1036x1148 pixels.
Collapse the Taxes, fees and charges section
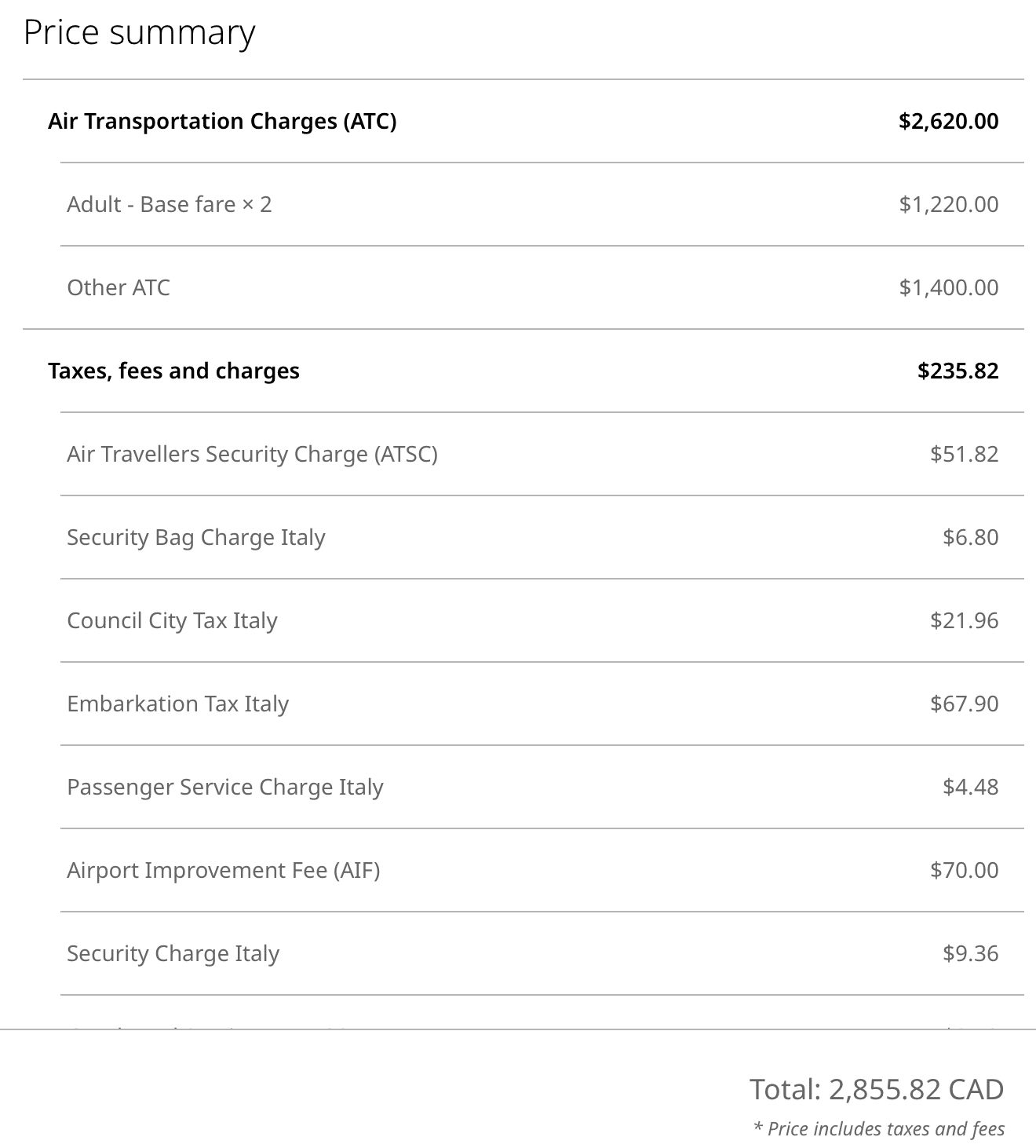(173, 371)
